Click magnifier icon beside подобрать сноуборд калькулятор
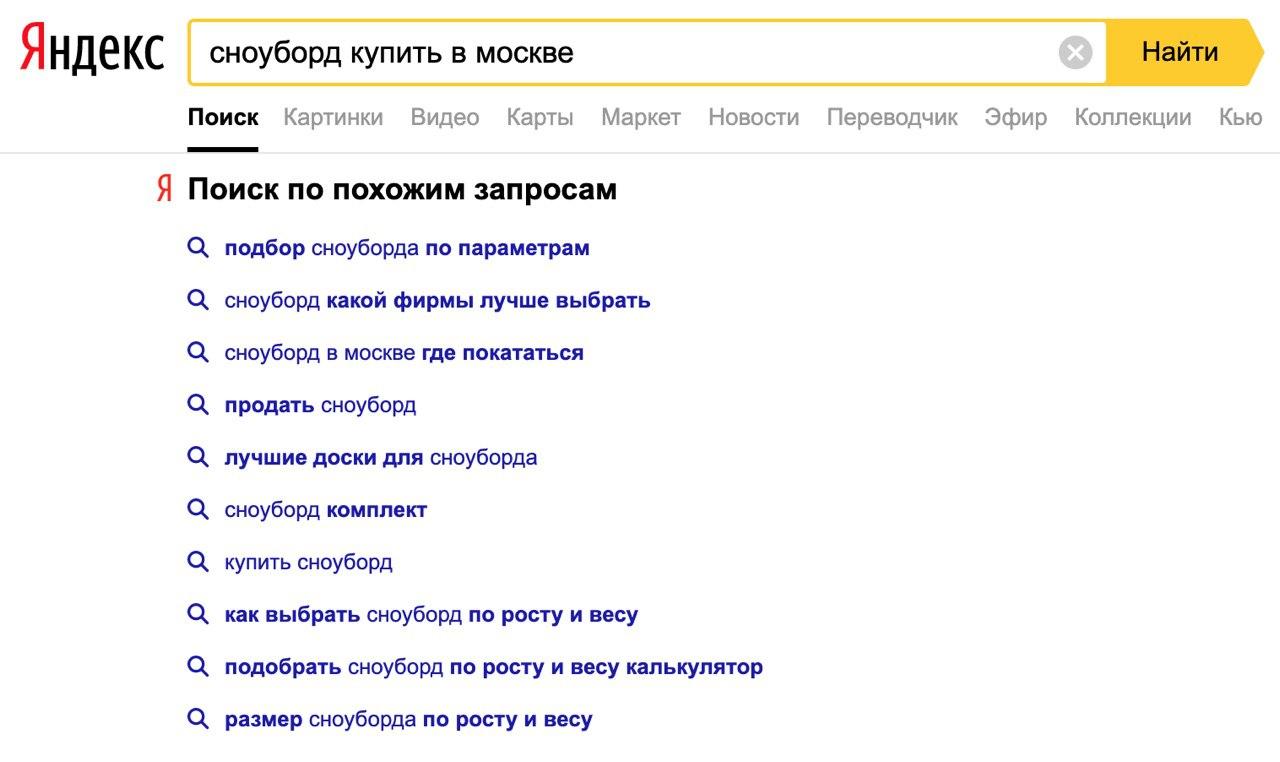 pyautogui.click(x=198, y=666)
